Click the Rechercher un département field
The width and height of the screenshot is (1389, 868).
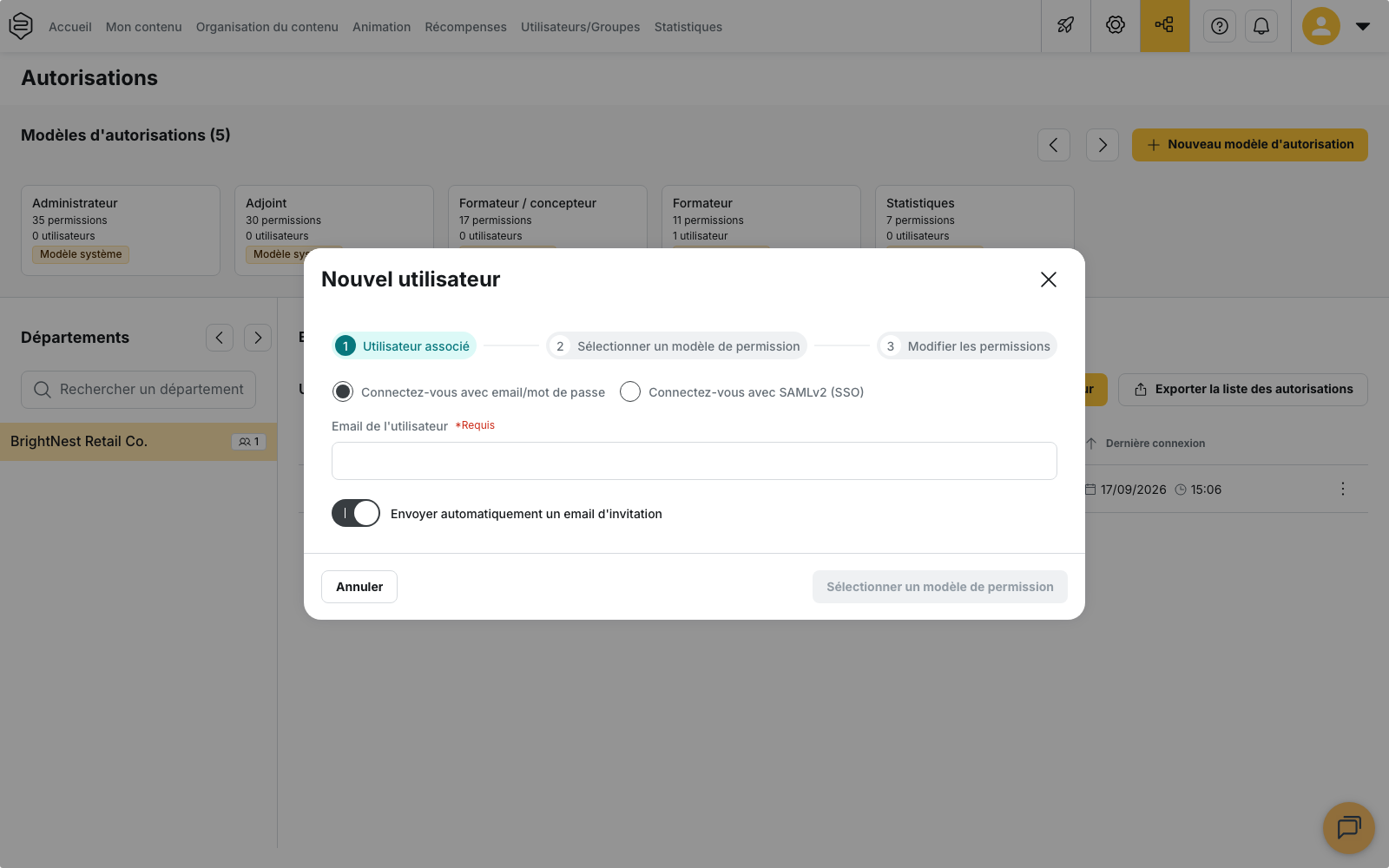139,390
